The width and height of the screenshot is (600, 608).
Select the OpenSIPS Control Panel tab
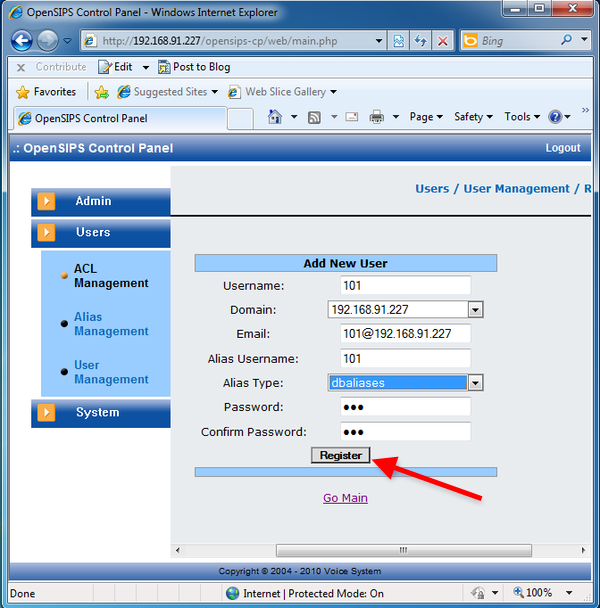point(120,118)
